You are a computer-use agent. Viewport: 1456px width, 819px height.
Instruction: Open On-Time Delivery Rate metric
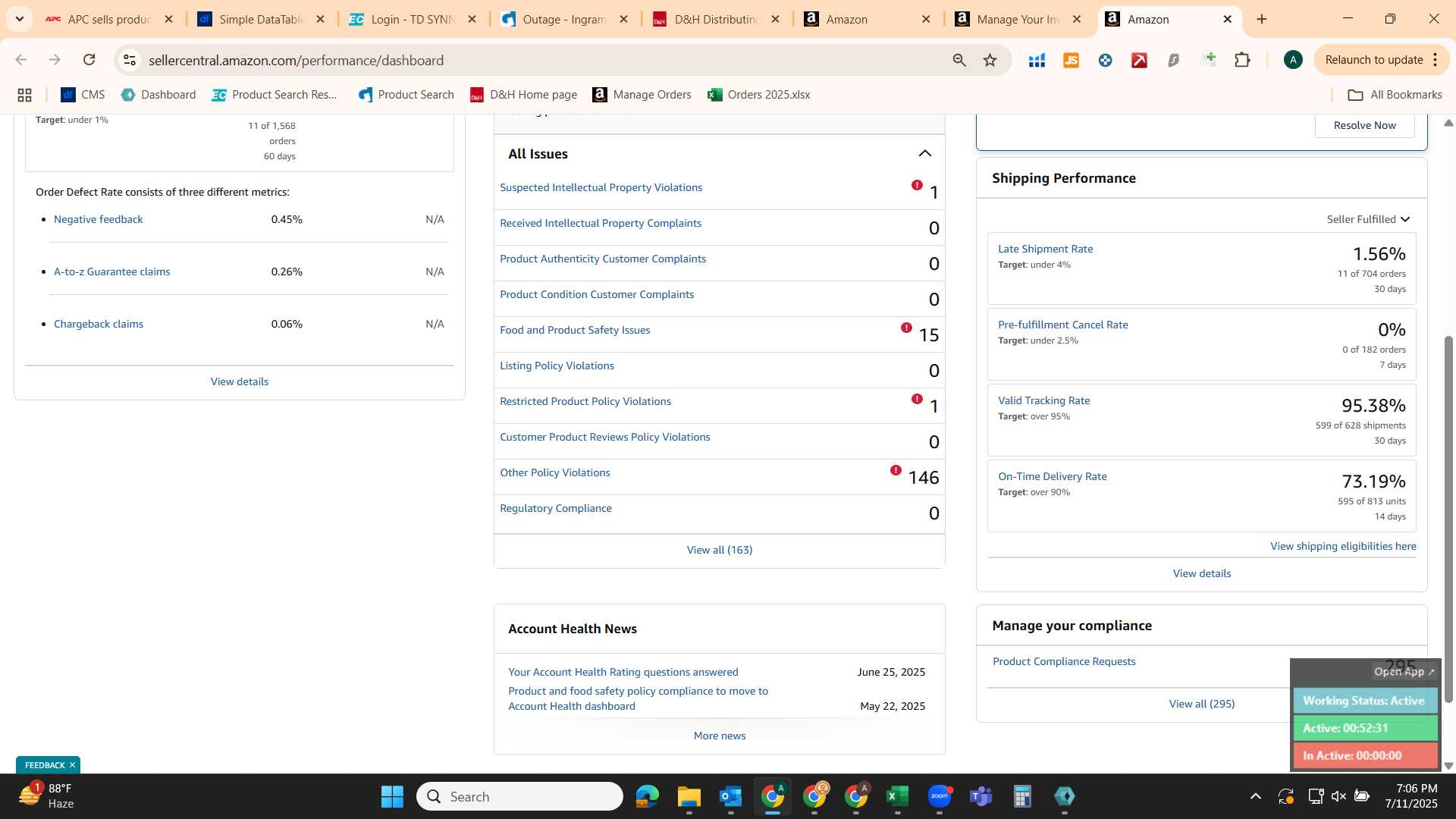click(x=1052, y=476)
